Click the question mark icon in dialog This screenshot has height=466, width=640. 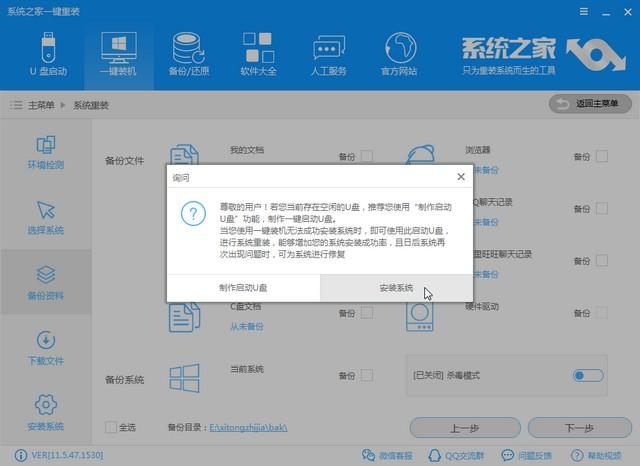tap(193, 213)
